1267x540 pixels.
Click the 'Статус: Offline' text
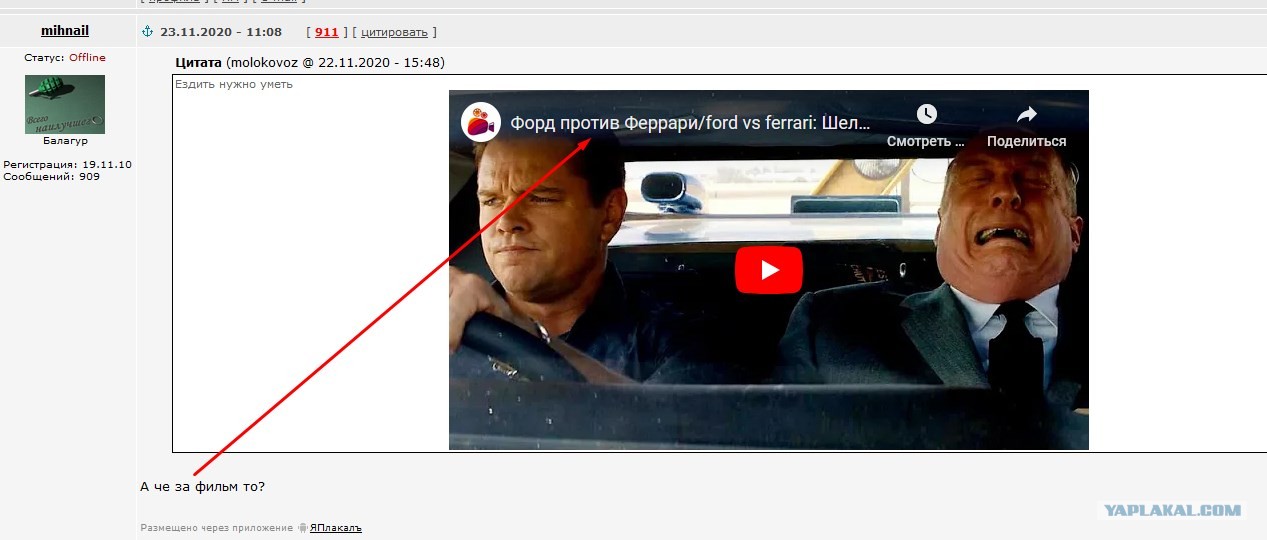[65, 58]
